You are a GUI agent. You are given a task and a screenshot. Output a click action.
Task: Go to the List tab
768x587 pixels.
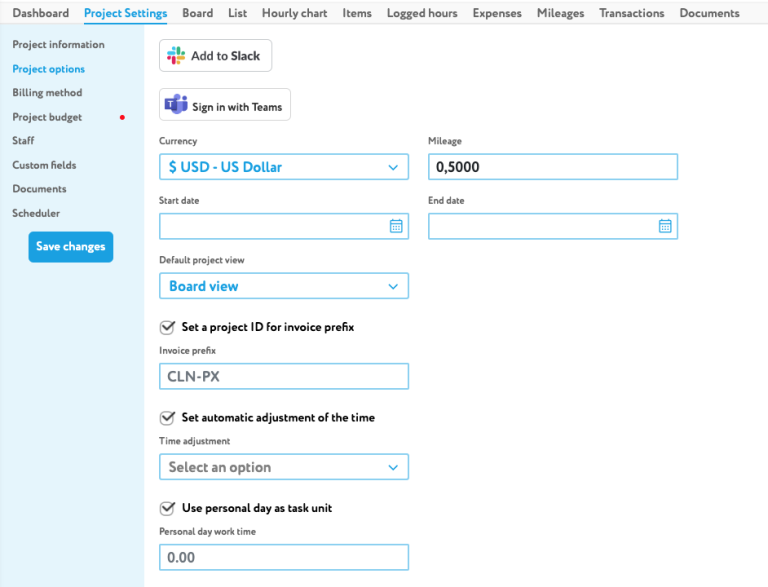tap(238, 13)
